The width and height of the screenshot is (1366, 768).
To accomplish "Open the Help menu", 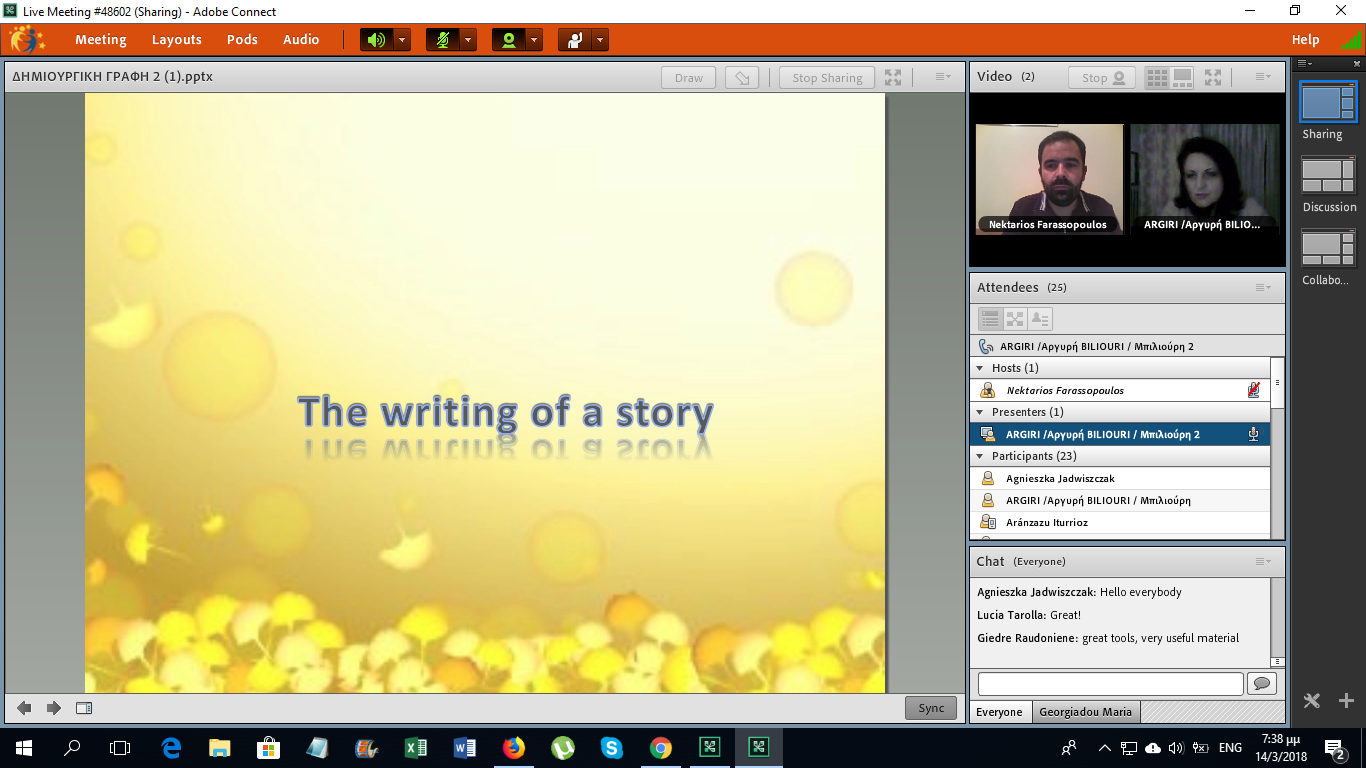I will click(x=1305, y=40).
